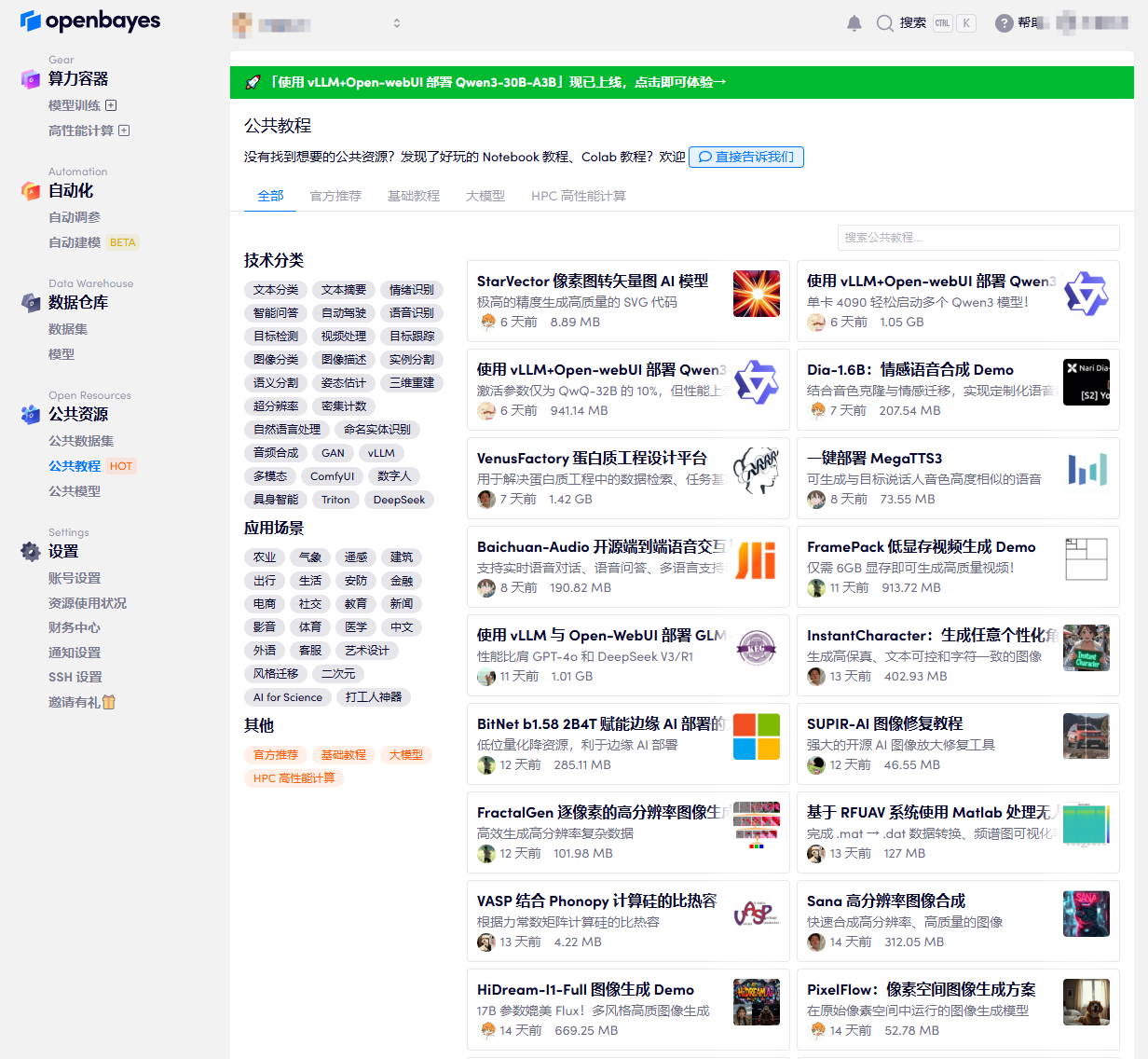This screenshot has height=1059, width=1148.
Task: Click the 数据仓库 sidebar icon
Action: point(31,303)
